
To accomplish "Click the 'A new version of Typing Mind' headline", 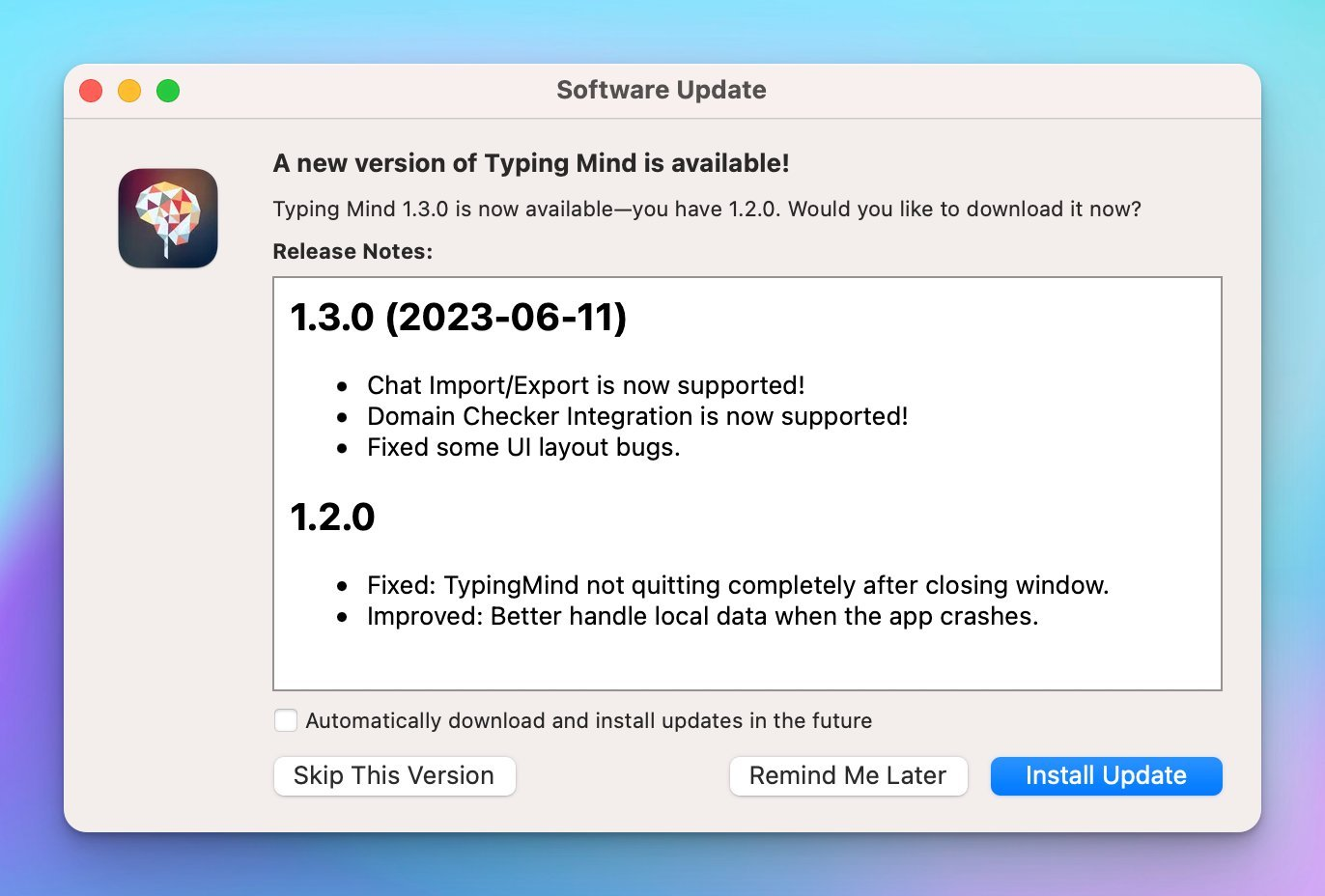I will point(531,163).
